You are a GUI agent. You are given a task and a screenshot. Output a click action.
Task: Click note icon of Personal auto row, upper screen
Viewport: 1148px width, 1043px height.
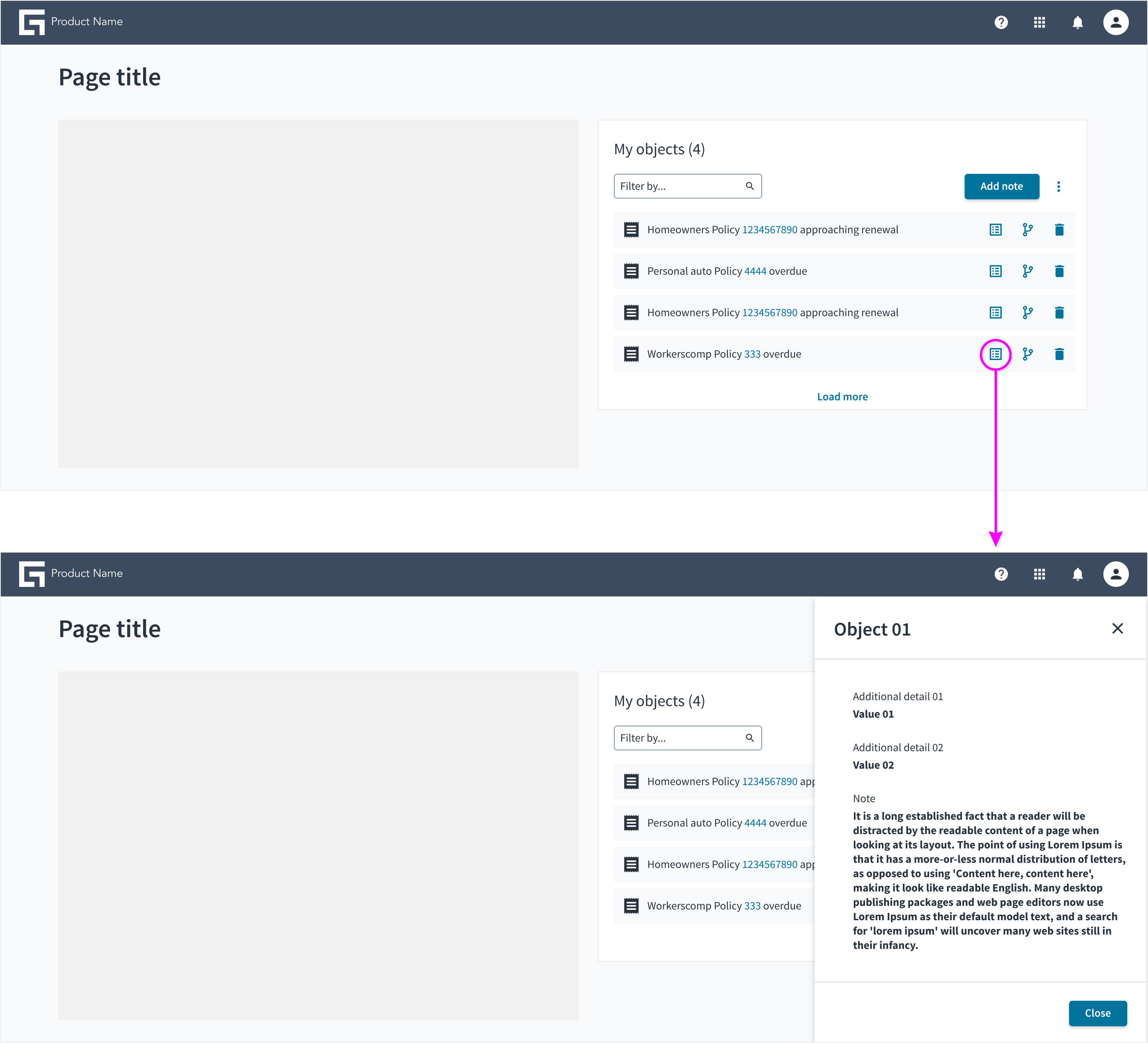tap(631, 271)
